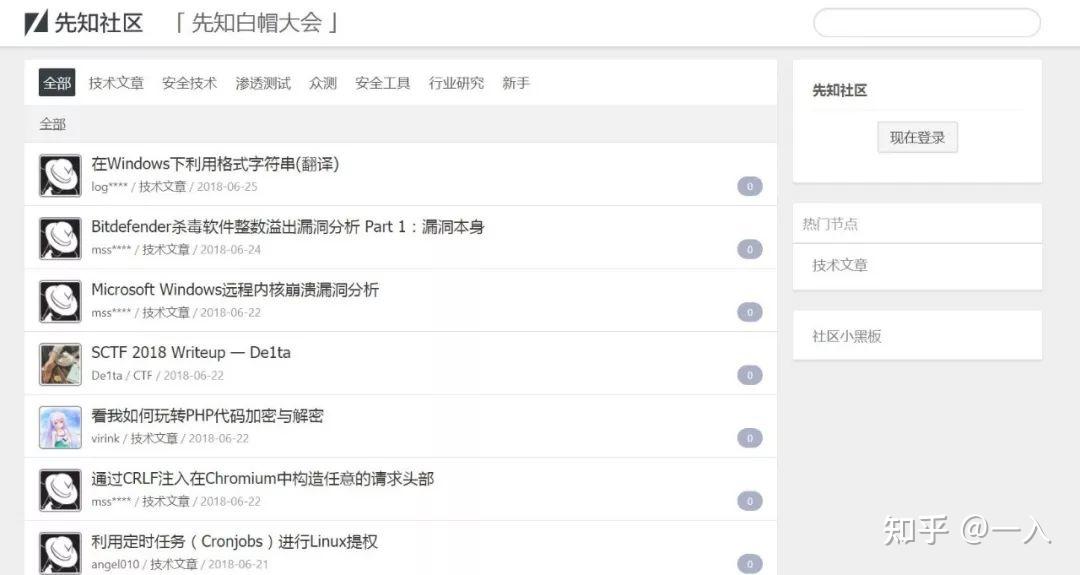Go to the 安全工具 tab
This screenshot has height=575, width=1080.
382,83
